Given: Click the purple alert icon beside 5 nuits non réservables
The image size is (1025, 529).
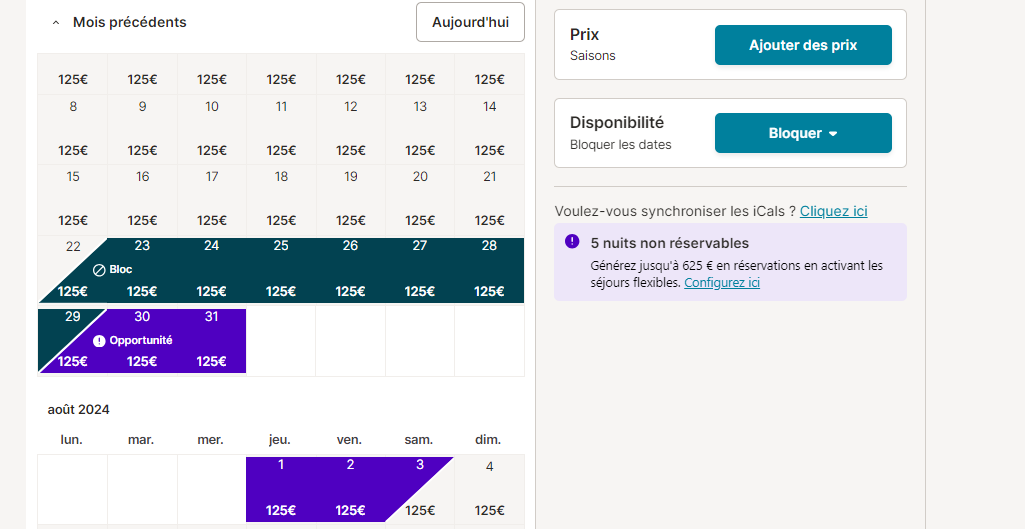Looking at the screenshot, I should click(572, 241).
